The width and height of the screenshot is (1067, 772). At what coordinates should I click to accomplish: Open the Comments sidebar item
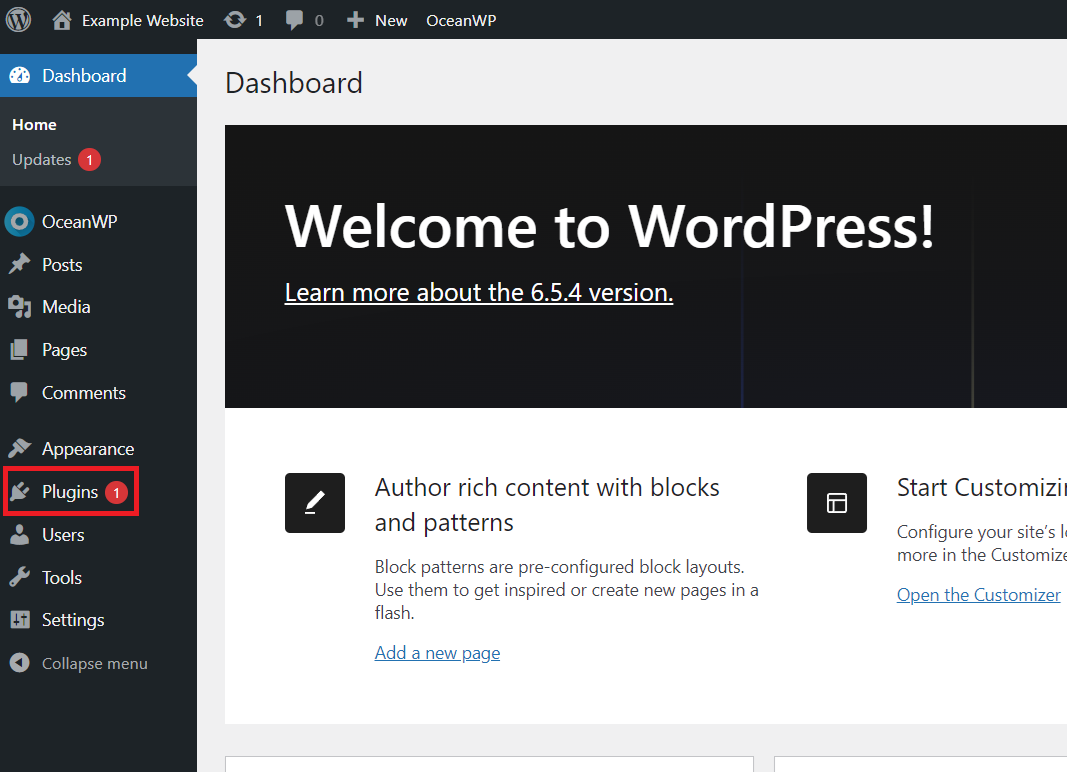coord(83,393)
